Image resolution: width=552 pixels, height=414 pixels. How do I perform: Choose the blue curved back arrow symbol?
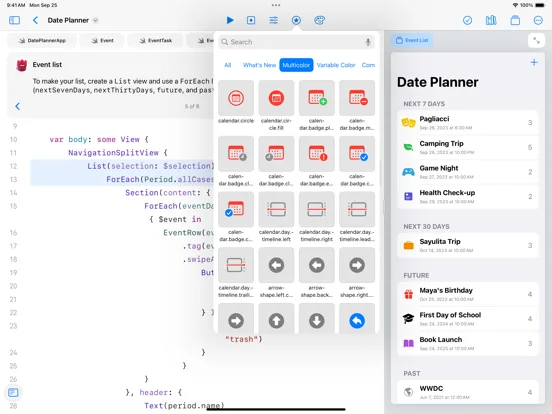[x=357, y=319]
